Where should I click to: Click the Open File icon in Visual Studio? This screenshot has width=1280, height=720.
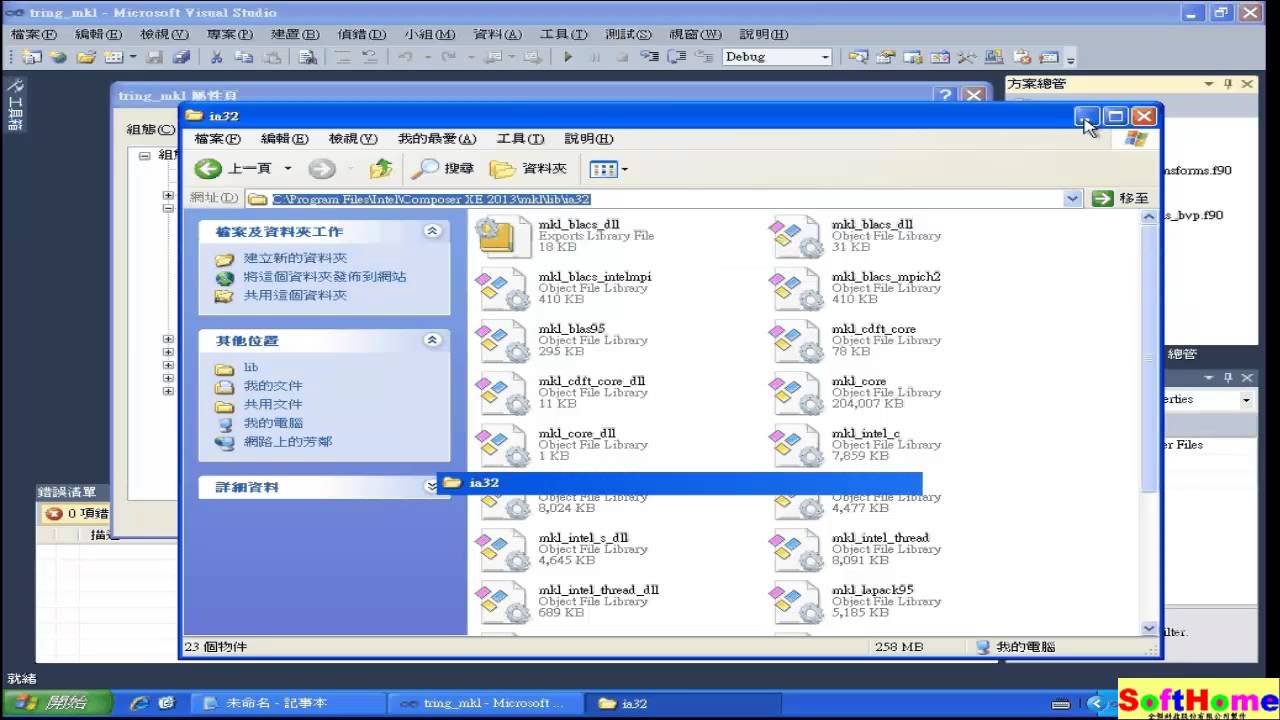87,57
